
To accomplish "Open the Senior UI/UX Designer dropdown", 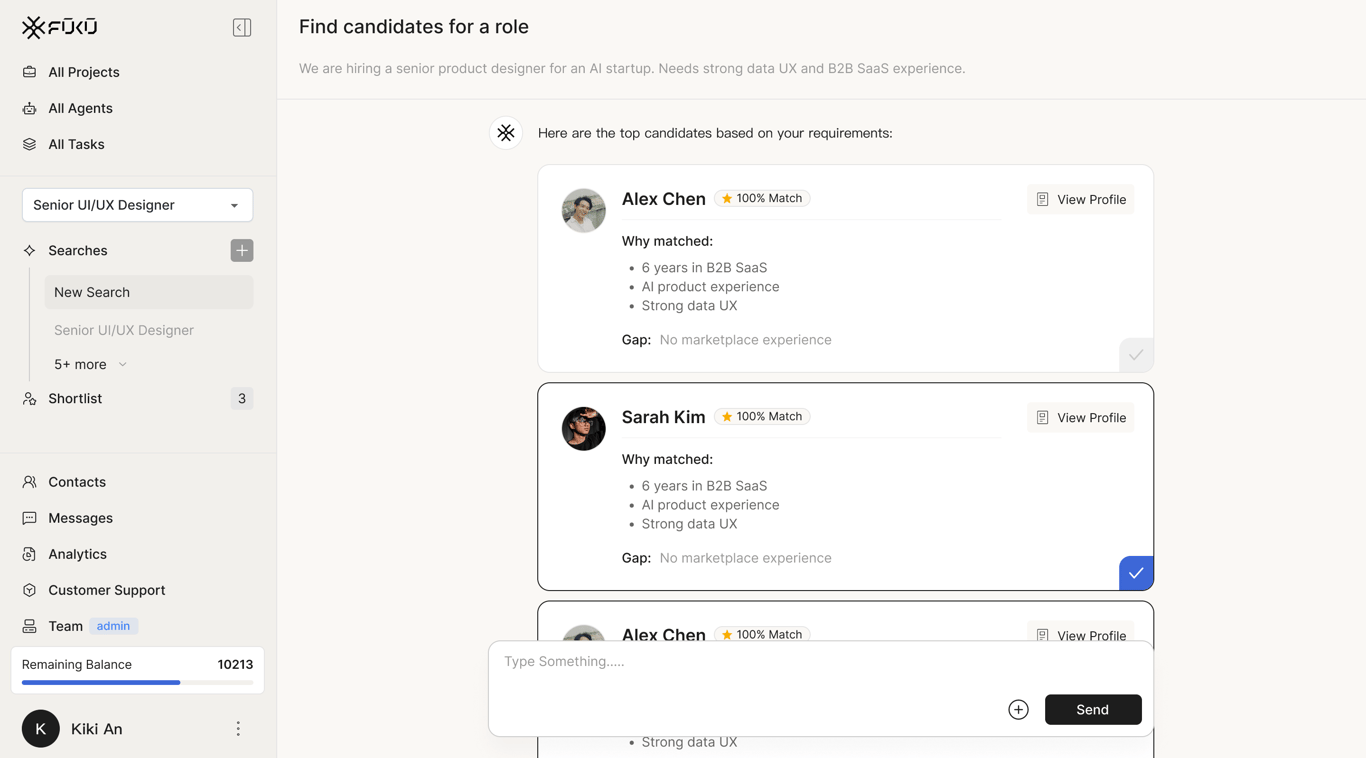I will [x=137, y=205].
